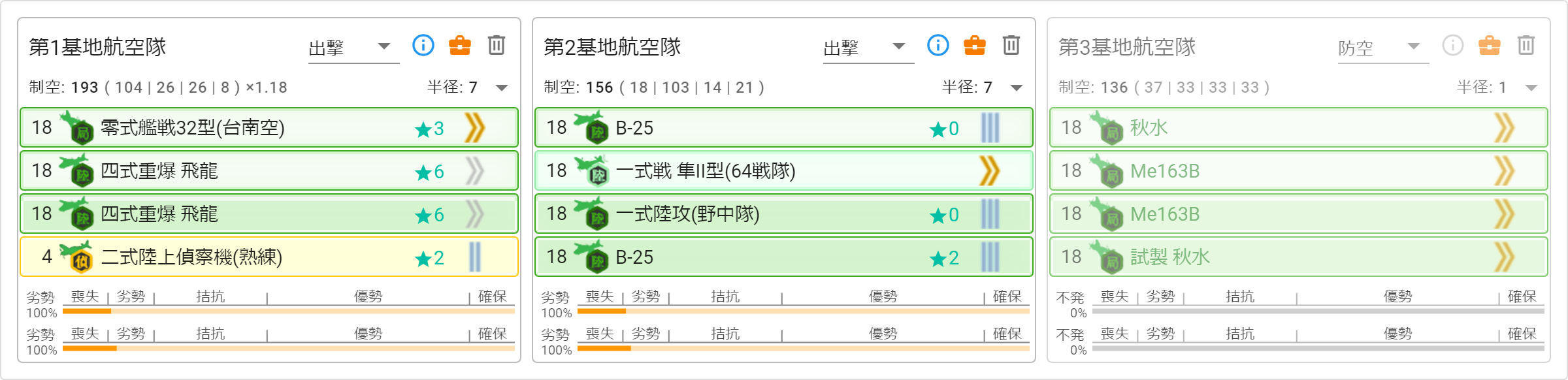Open info for 第1基地航空隊
Image resolution: width=1568 pixels, height=380 pixels.
click(x=423, y=45)
